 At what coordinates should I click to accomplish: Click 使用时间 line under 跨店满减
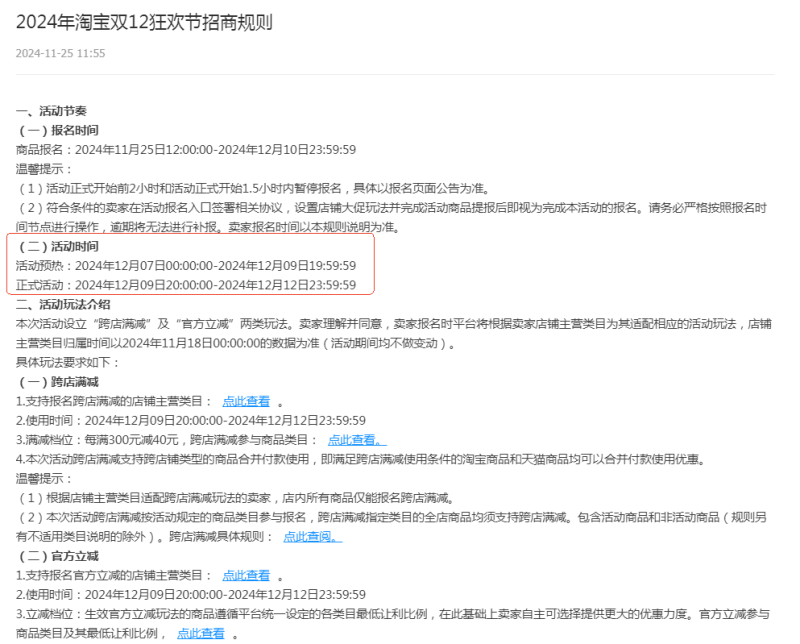click(191, 421)
